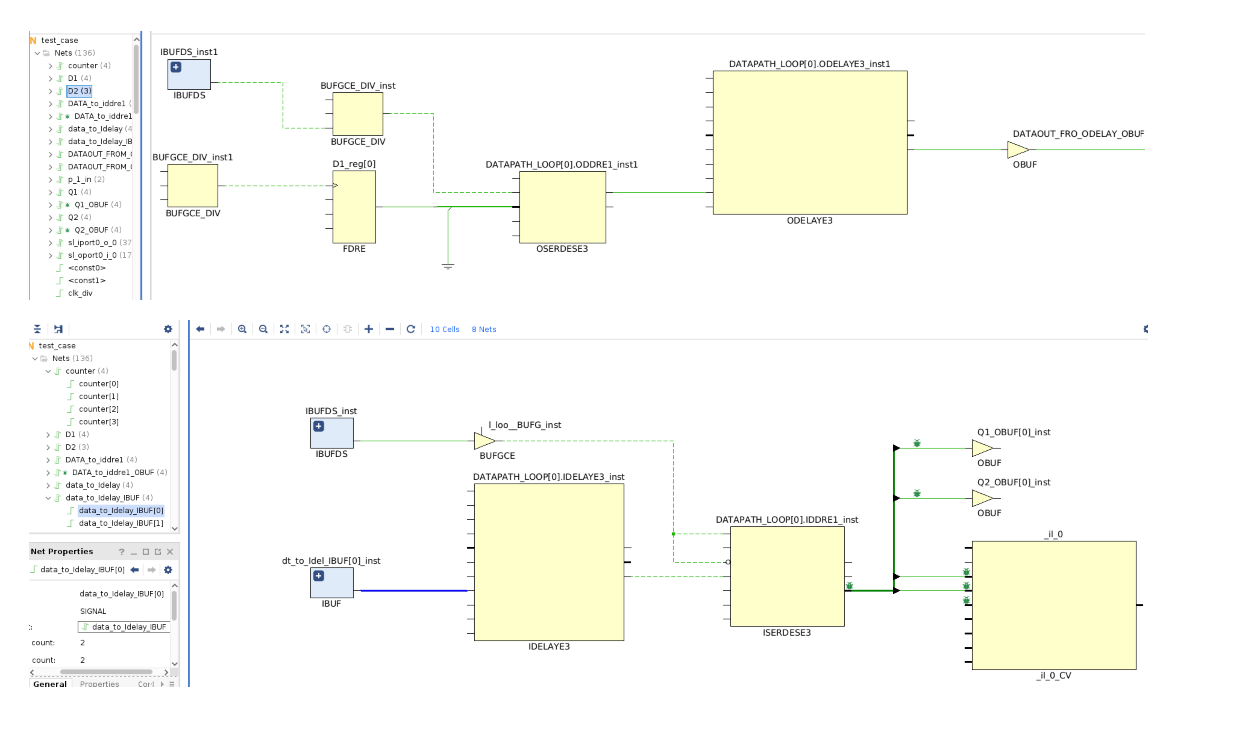Show more tabs via the tab overflow arrow

coord(162,684)
